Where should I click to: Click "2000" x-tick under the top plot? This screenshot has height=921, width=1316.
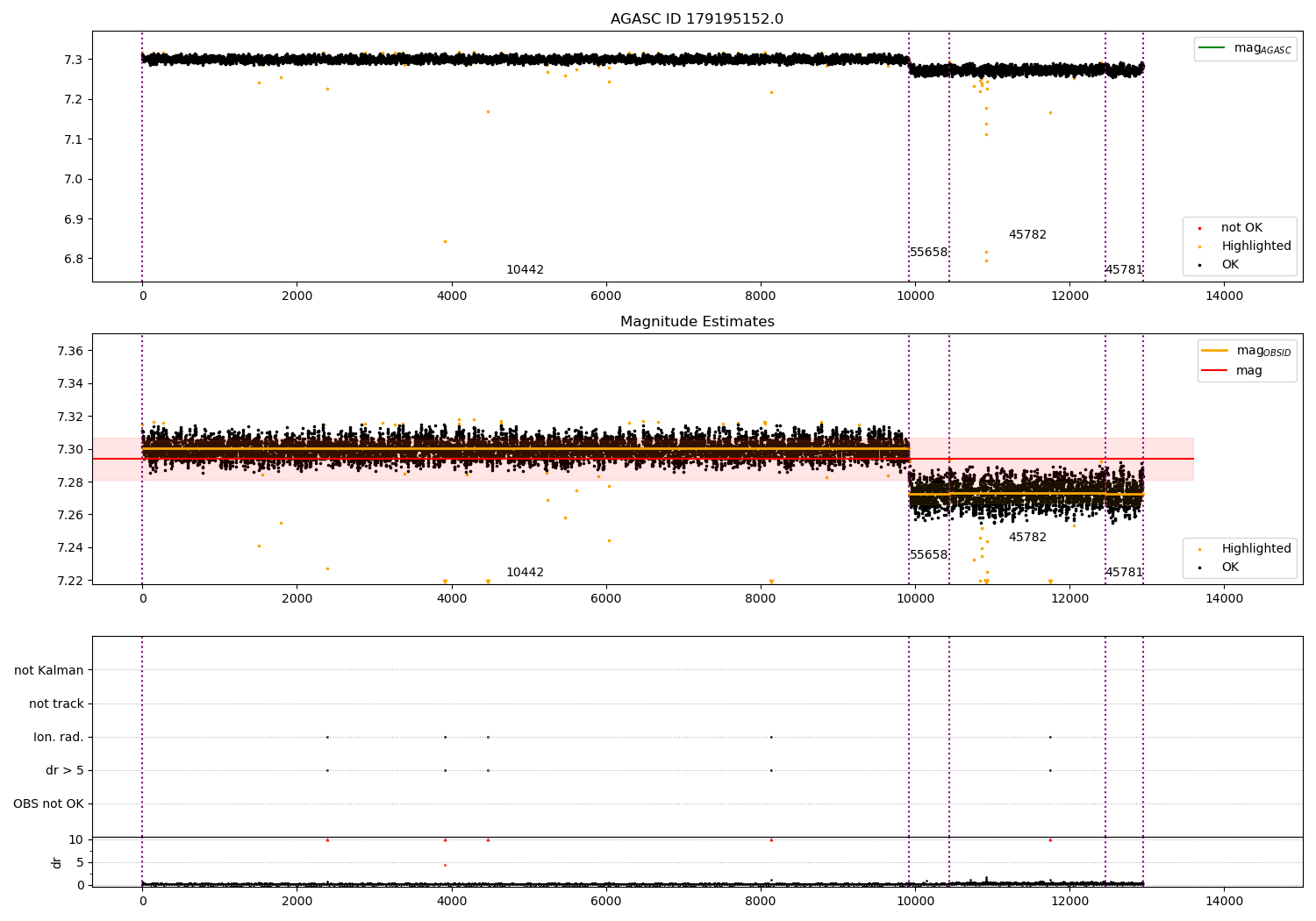297,296
